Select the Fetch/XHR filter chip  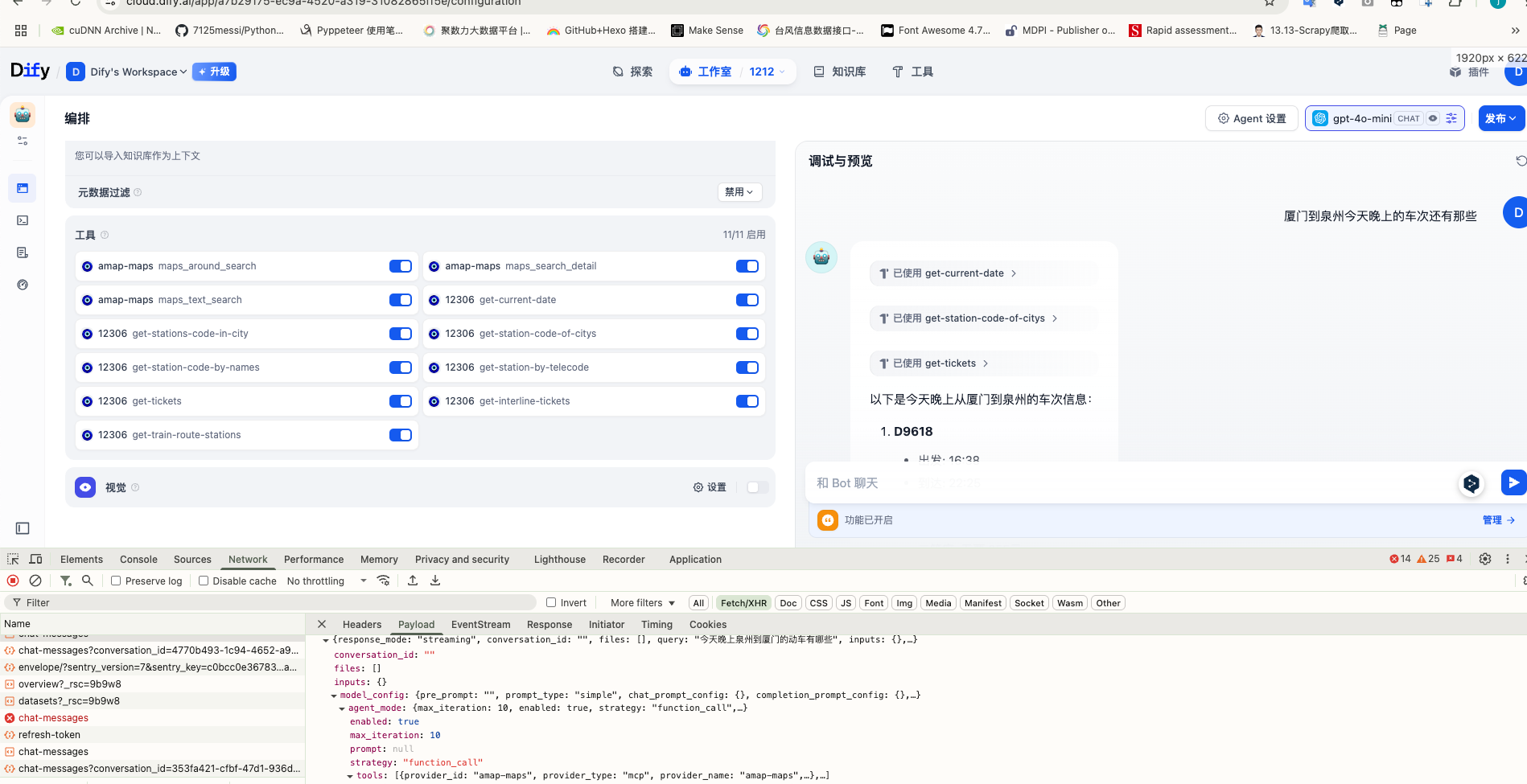[743, 602]
